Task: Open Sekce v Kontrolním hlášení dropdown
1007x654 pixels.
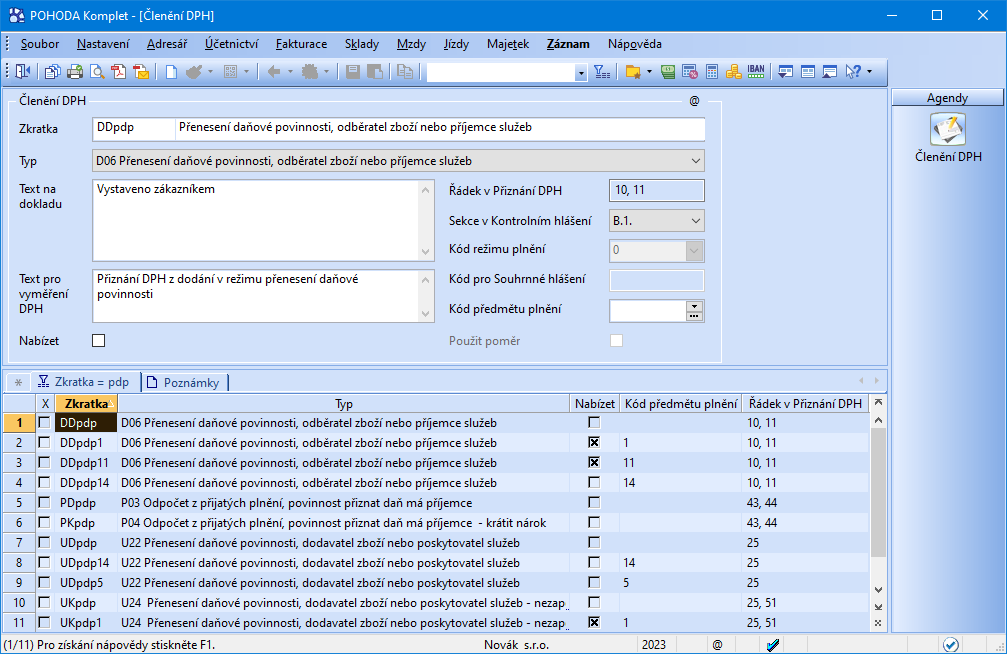Action: 696,221
